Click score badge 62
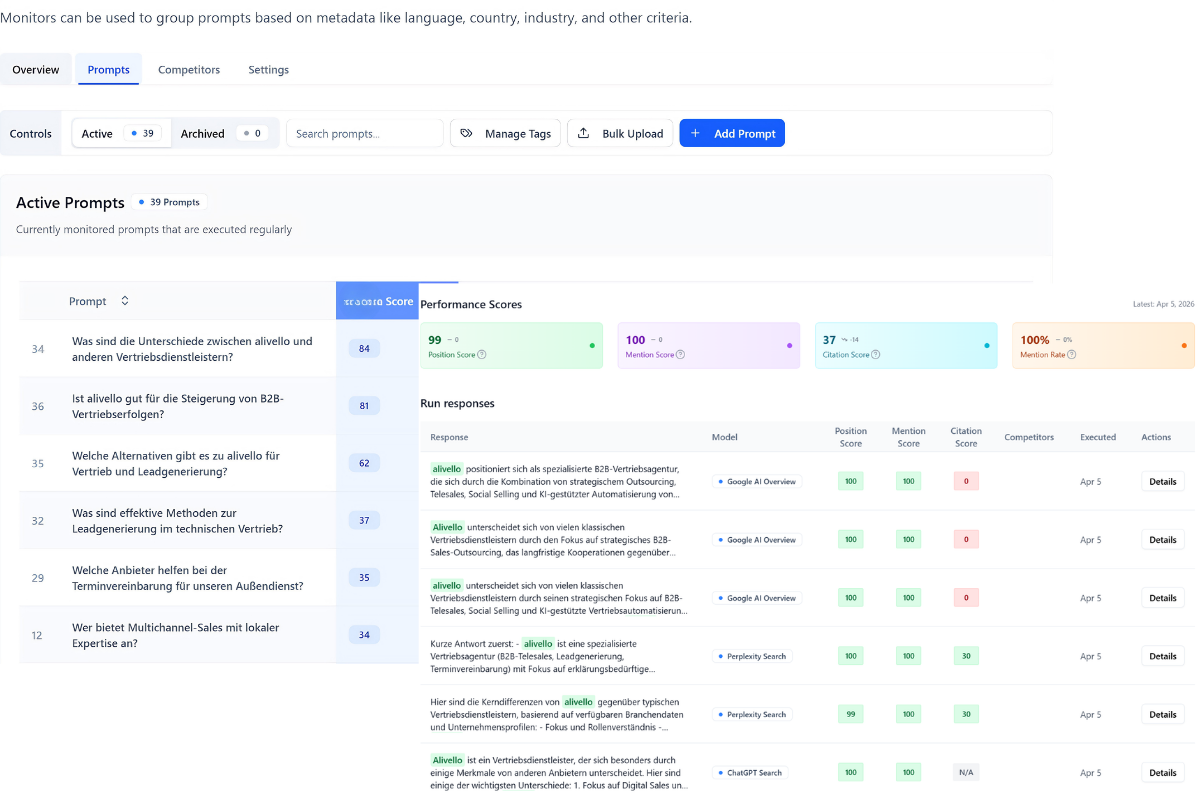This screenshot has height=800, width=1200. click(x=364, y=463)
